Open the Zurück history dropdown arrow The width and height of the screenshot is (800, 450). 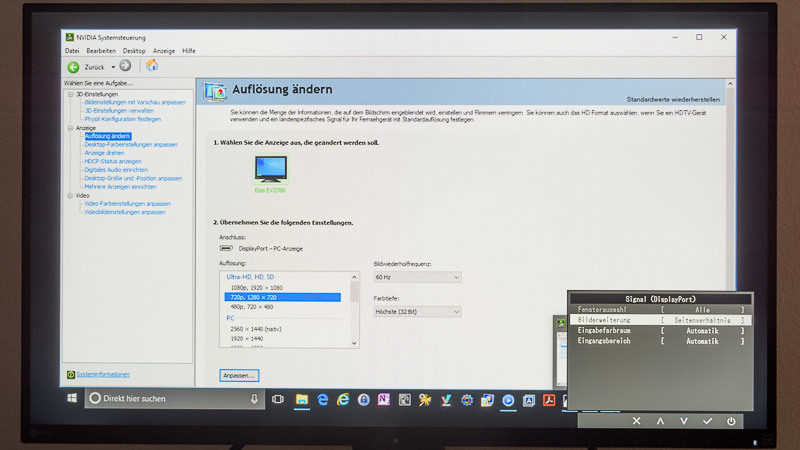tap(113, 67)
